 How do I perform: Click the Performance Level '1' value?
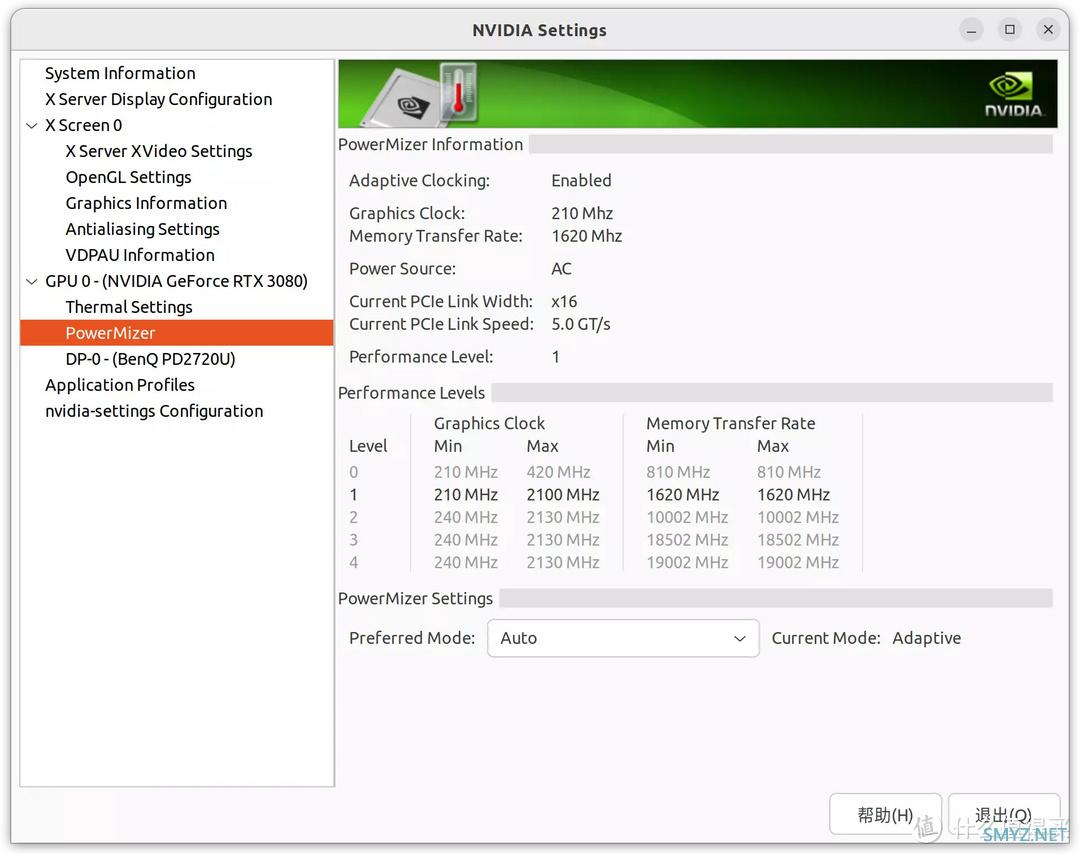click(555, 357)
